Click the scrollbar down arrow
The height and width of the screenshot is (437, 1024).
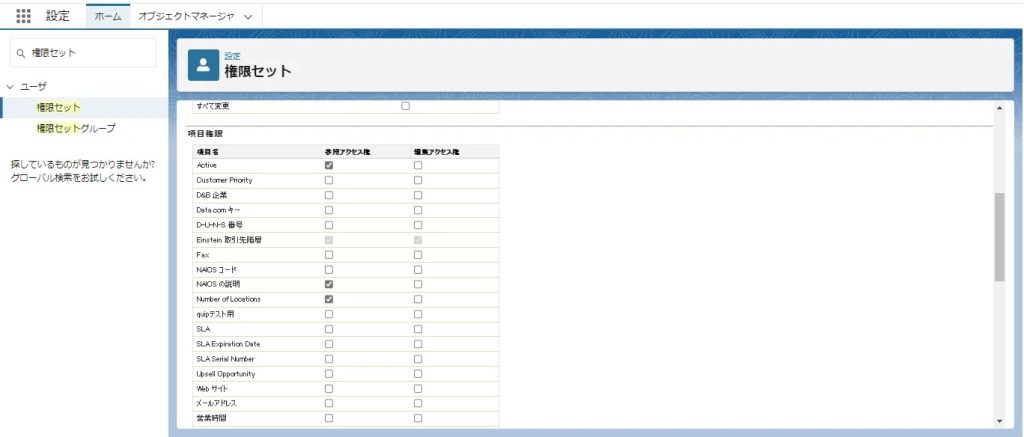999,421
